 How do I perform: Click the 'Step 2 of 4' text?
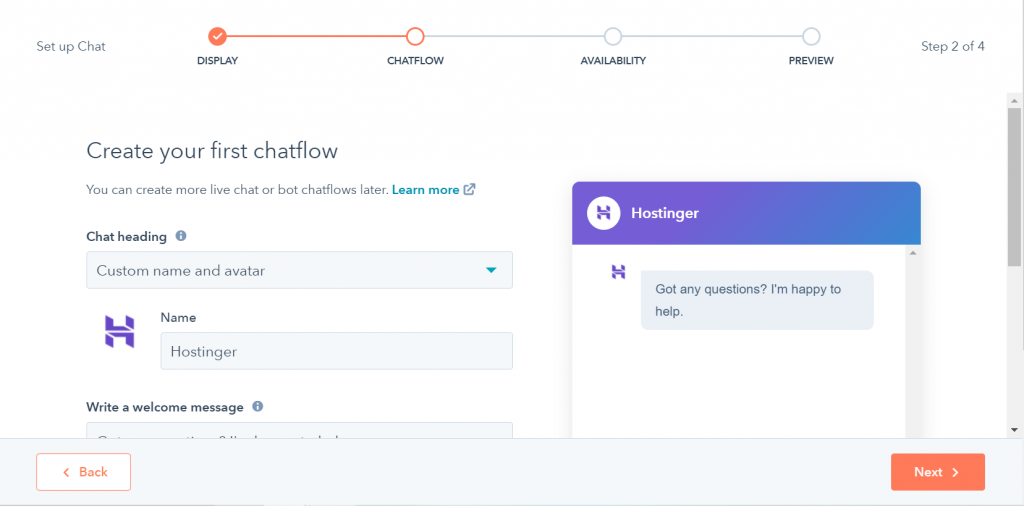pyautogui.click(x=953, y=46)
